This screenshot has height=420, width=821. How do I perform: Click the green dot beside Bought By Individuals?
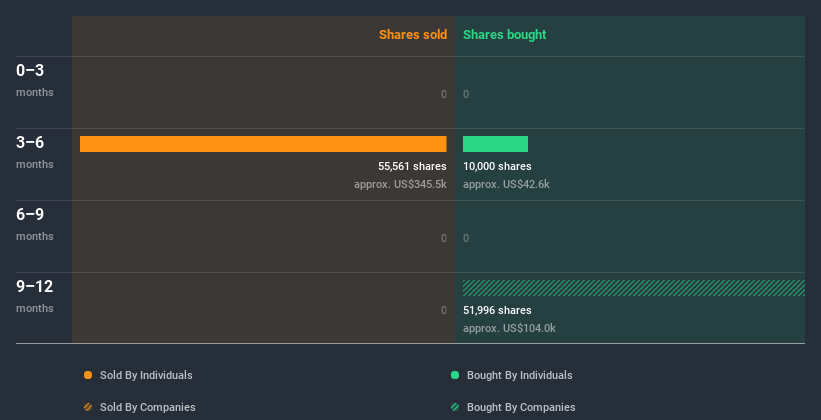[x=455, y=375]
